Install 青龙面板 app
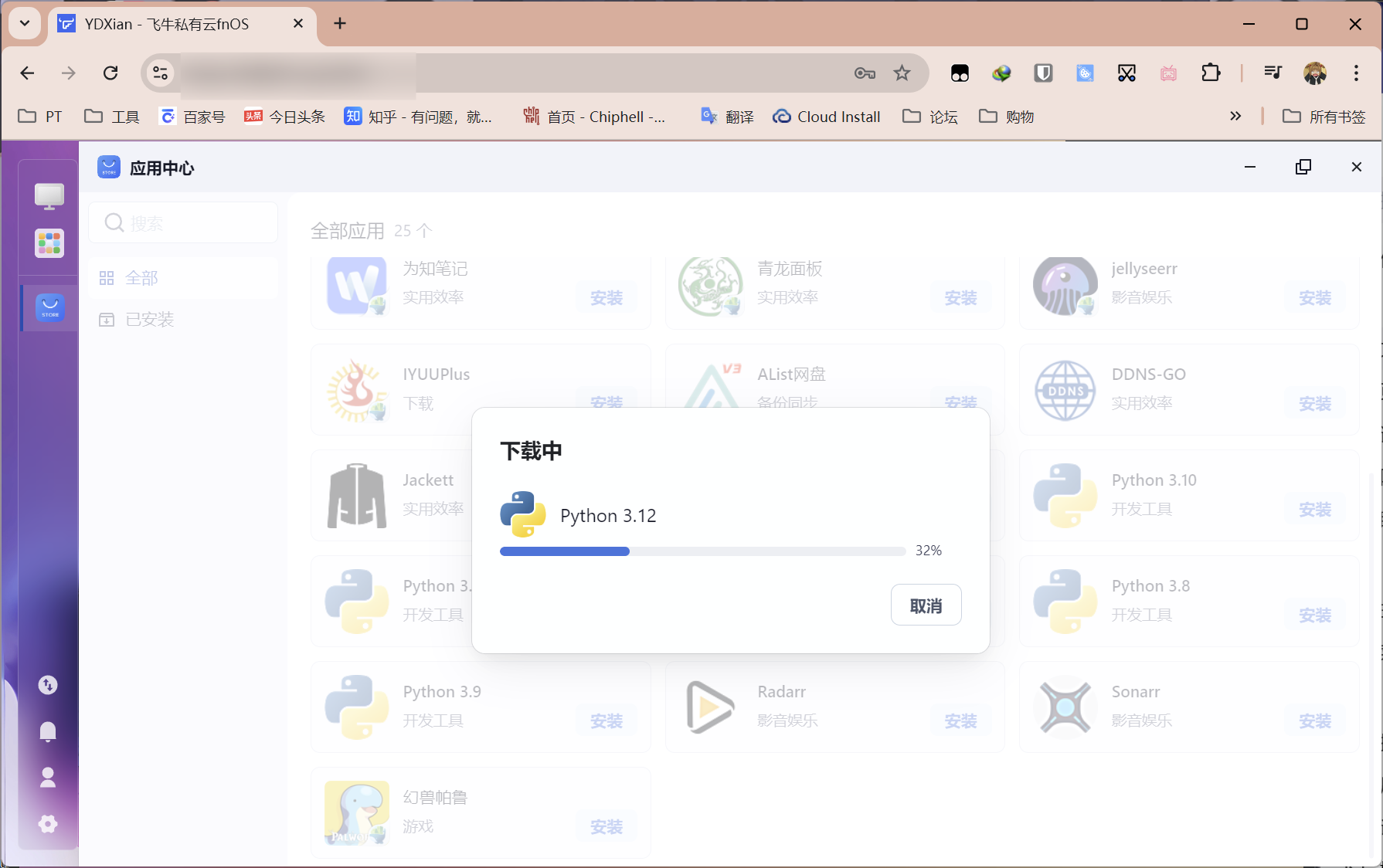The image size is (1383, 868). coord(960,298)
